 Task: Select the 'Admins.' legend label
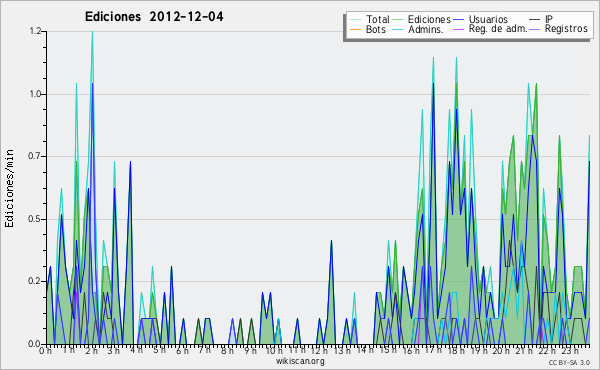pyautogui.click(x=426, y=29)
